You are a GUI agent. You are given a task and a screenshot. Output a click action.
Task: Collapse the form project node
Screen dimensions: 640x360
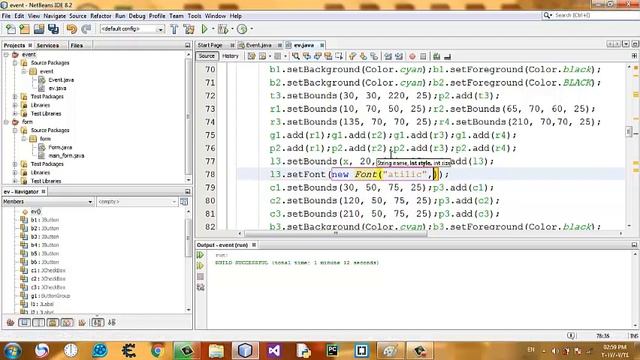point(6,122)
